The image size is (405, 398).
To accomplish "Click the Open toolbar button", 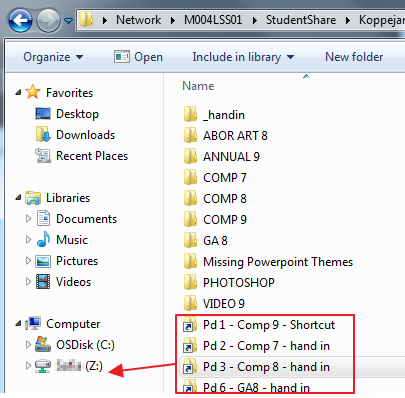I will [138, 57].
